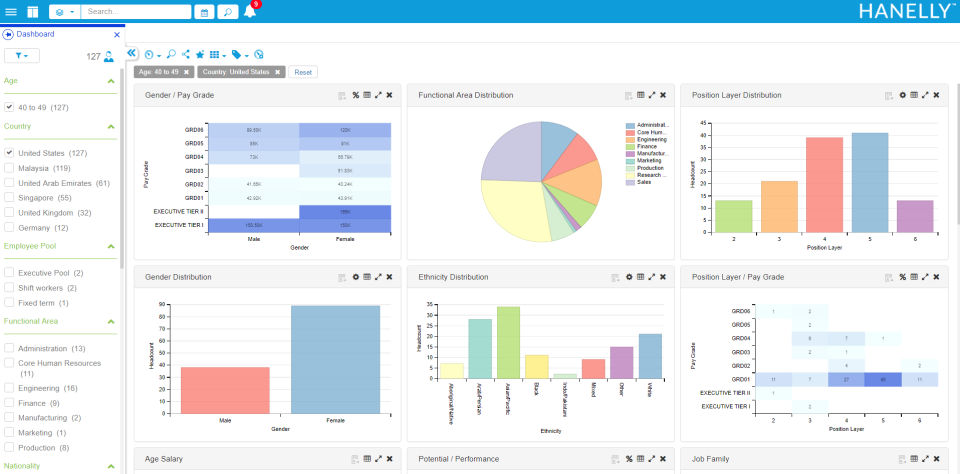Collapse the sidebar with the double chevron

pyautogui.click(x=131, y=53)
